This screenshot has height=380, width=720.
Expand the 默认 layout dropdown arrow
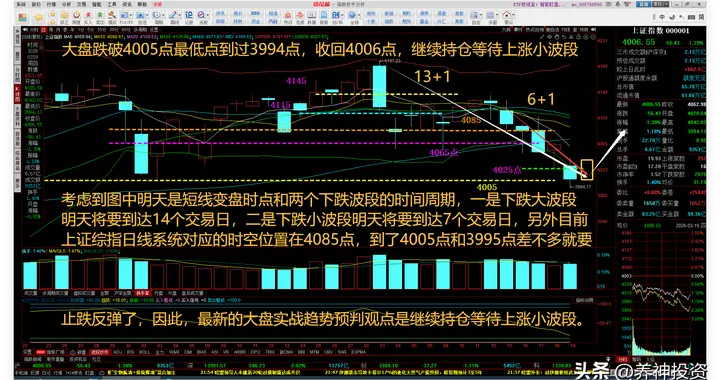click(x=513, y=15)
